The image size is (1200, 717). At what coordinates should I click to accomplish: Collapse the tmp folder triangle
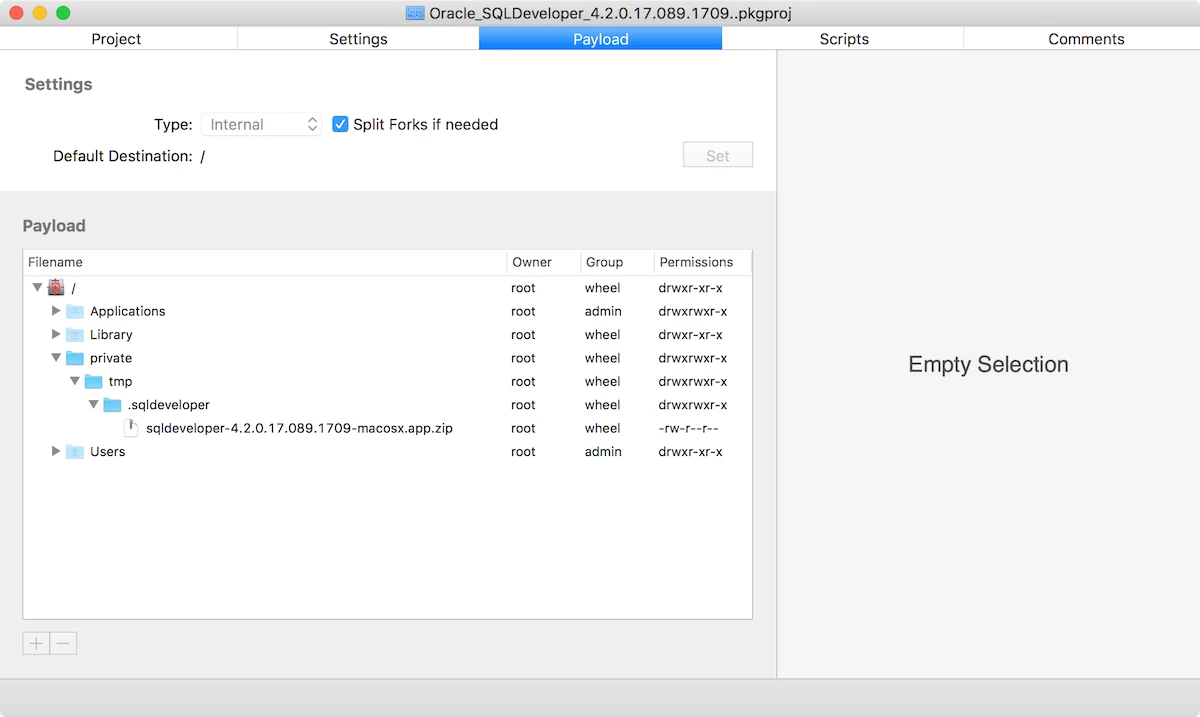click(75, 381)
